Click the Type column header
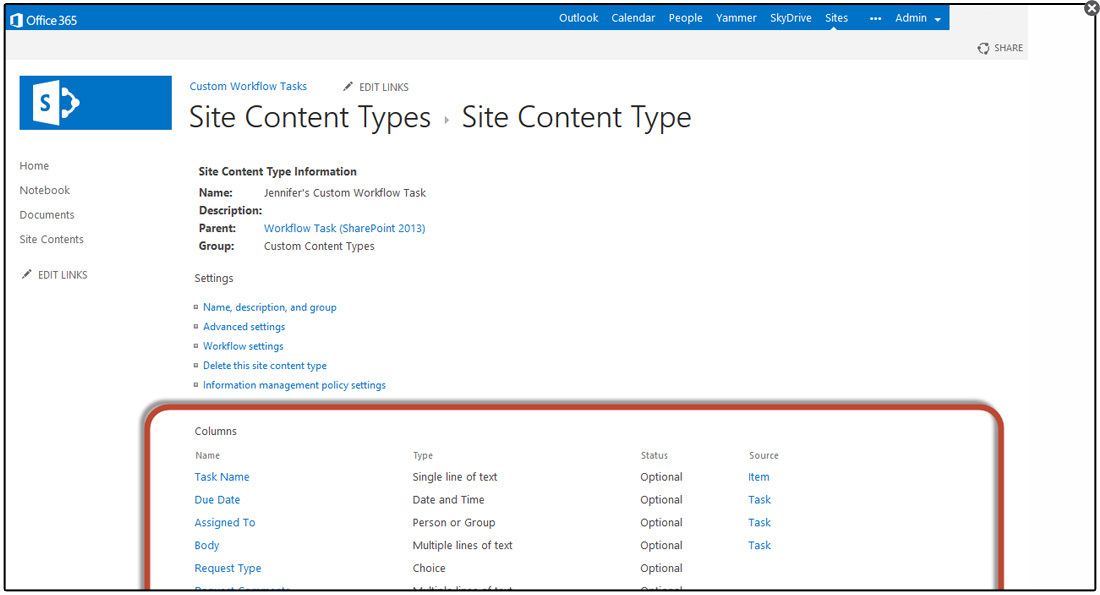Screen dimensions: 1100x595 click(422, 455)
